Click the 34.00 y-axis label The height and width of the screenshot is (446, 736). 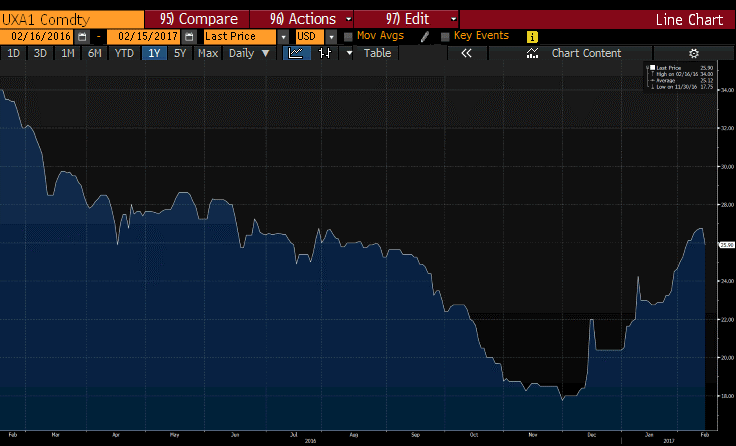point(728,90)
